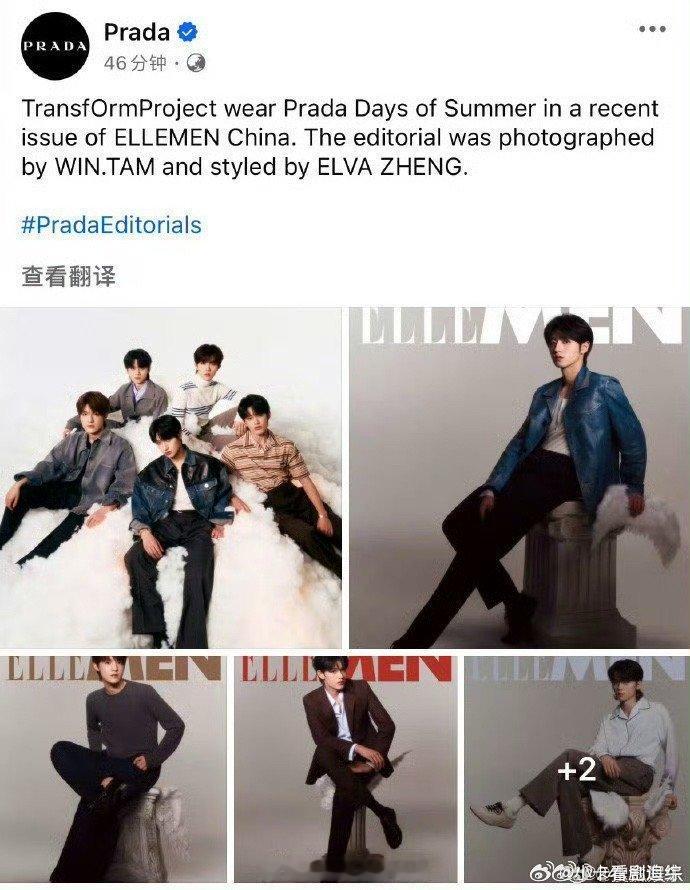Viewport: 690px width, 890px height.
Task: Open the group photo on clouds
Action: click(170, 477)
